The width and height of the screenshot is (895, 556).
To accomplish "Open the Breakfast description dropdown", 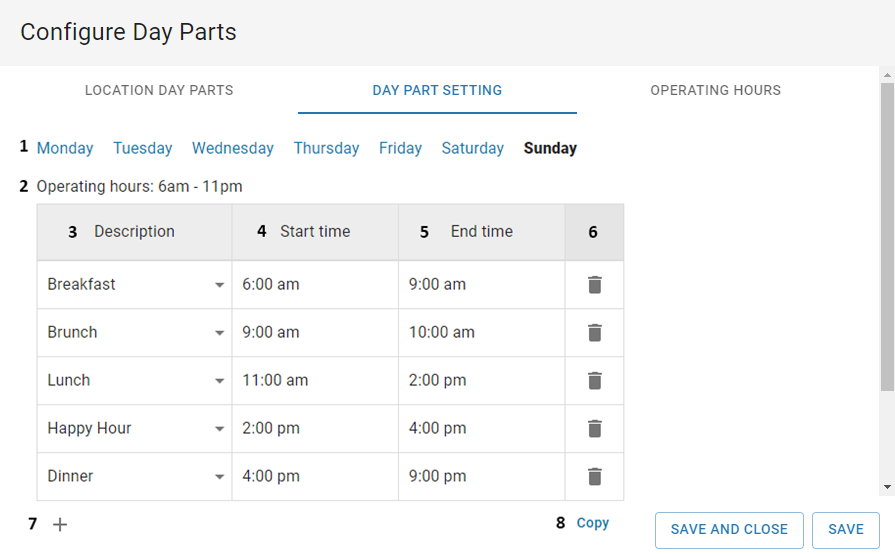I will point(219,285).
